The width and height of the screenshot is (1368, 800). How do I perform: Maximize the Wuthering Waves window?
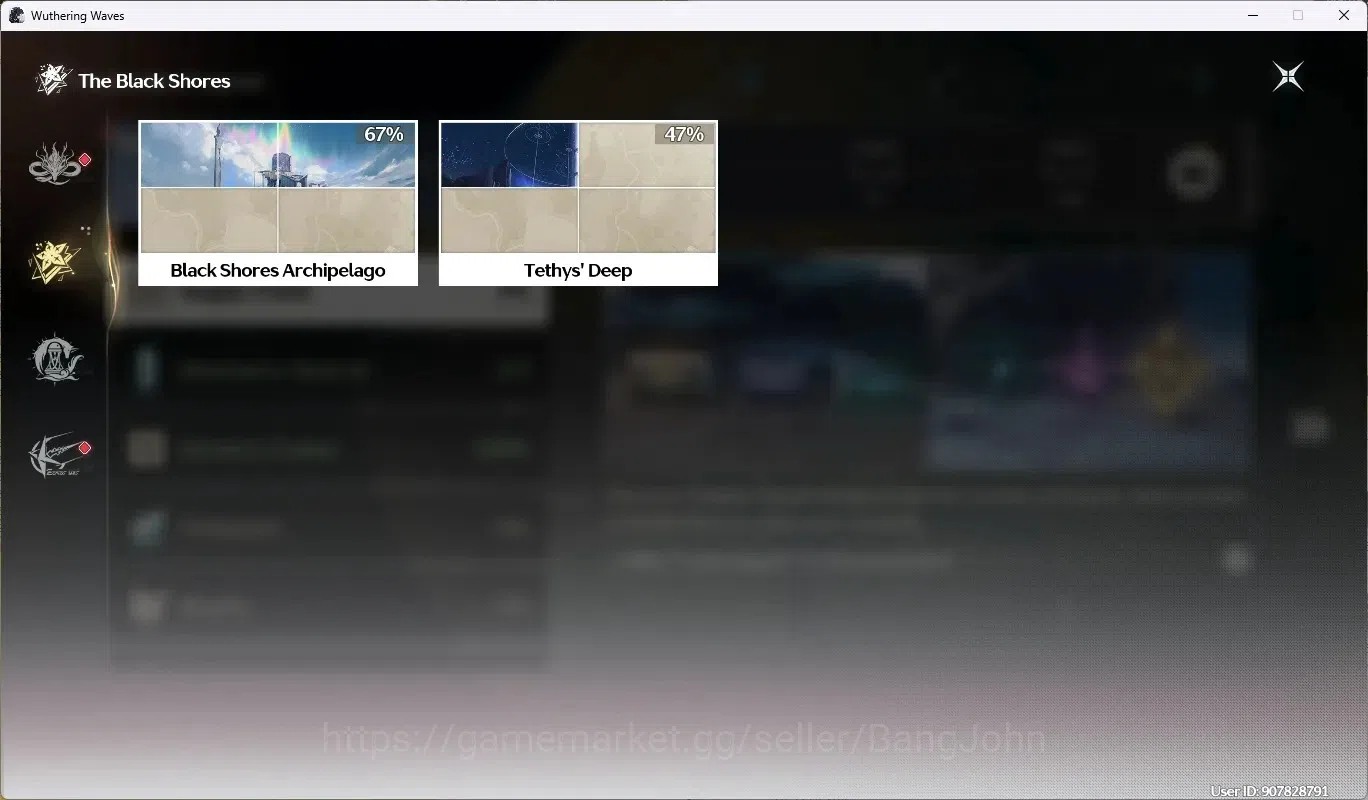pos(1298,15)
